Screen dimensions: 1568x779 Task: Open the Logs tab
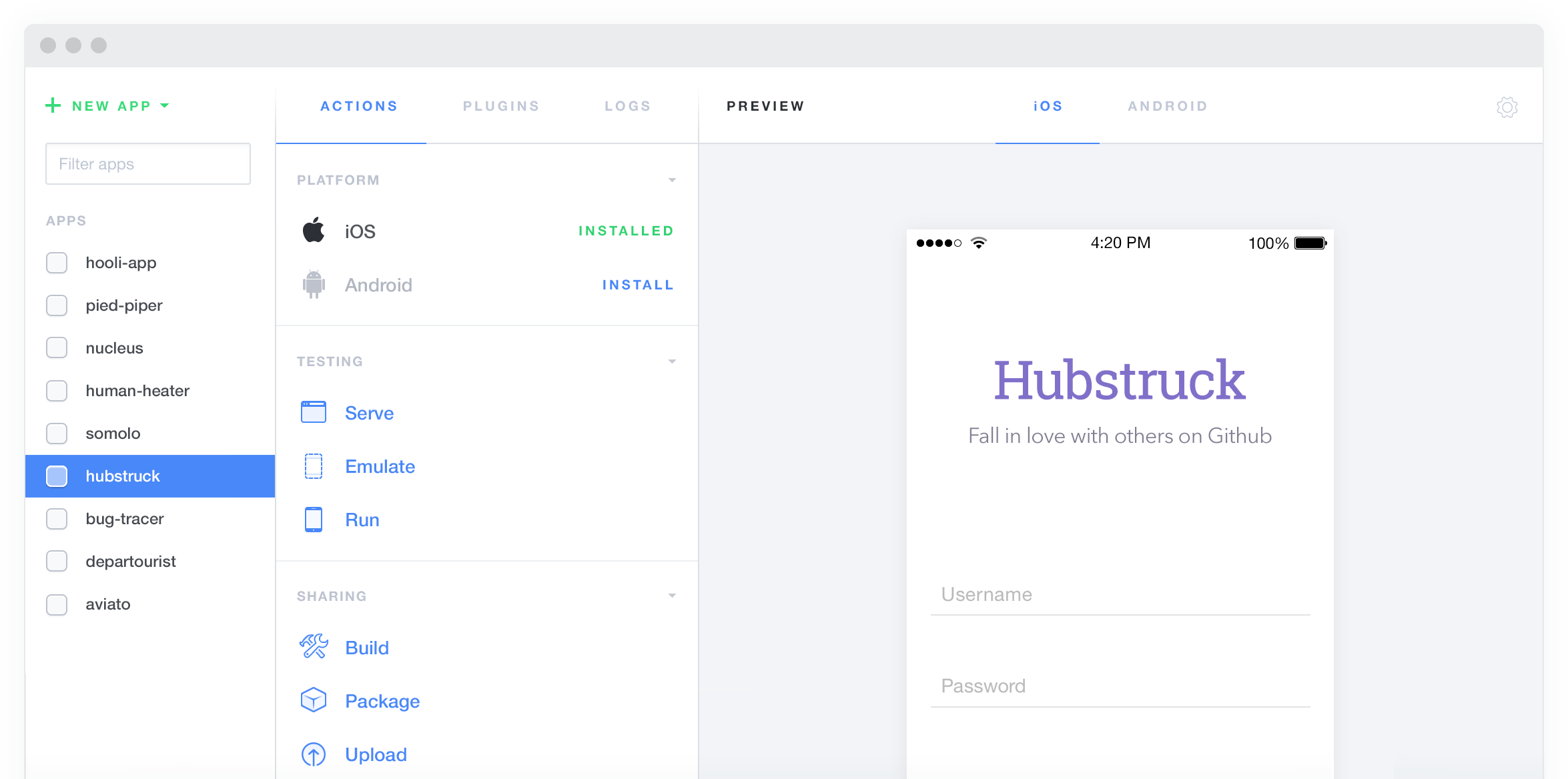click(627, 106)
